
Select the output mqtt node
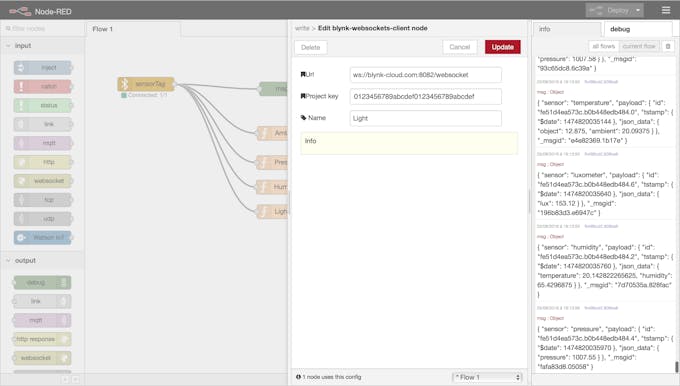click(x=42, y=320)
